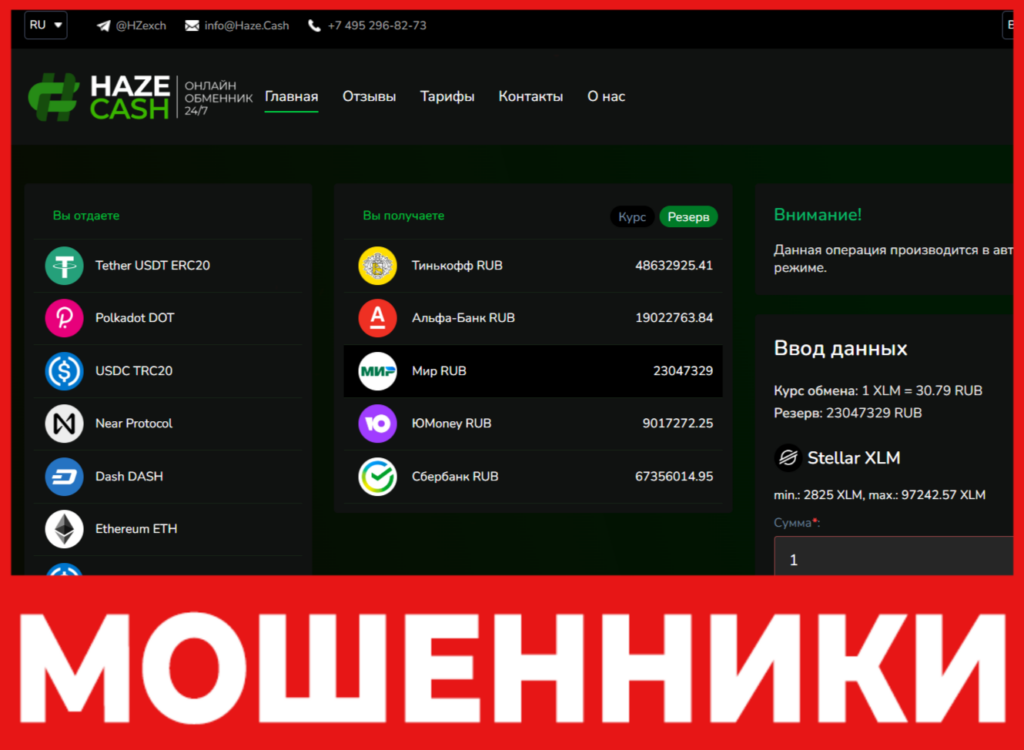Select the Сбербанк icon
This screenshot has width=1024, height=750.
pyautogui.click(x=377, y=476)
